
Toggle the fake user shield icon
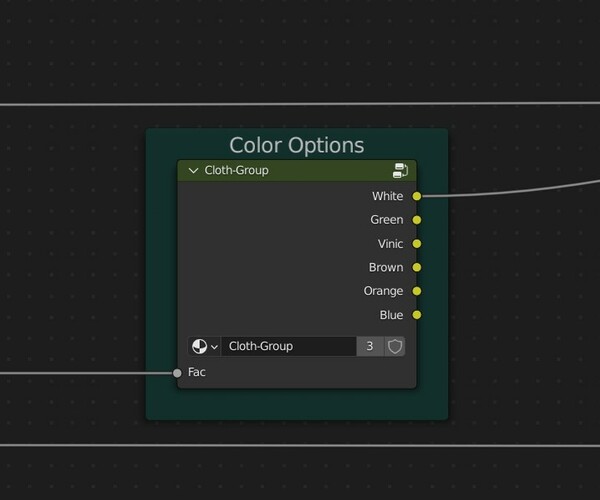click(395, 347)
